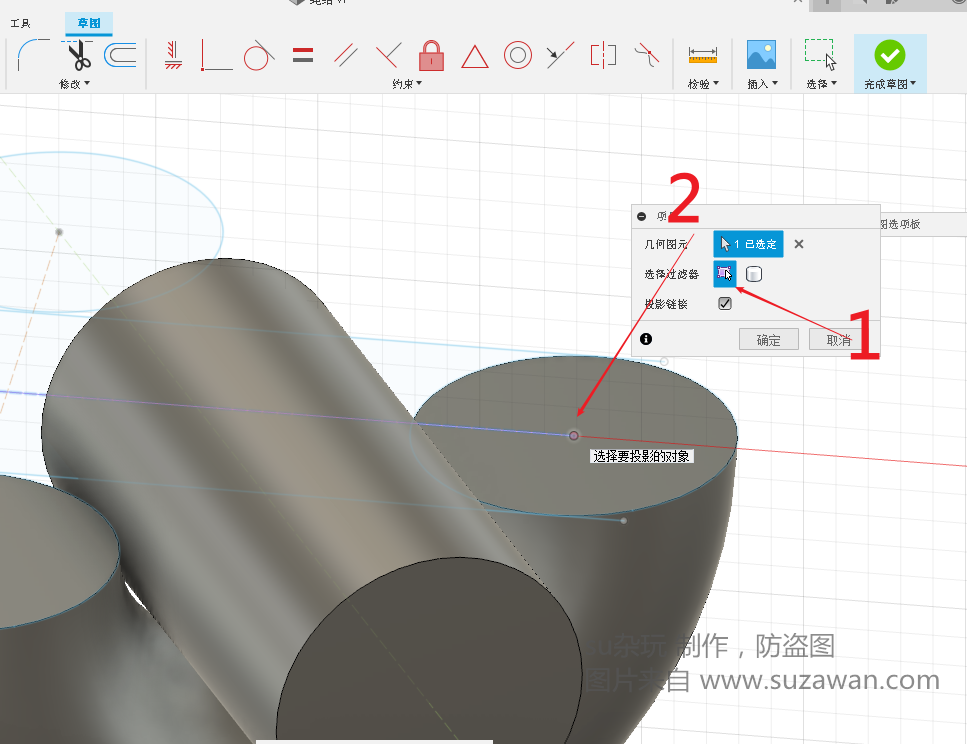Select the Curvature constraint
This screenshot has width=967, height=744.
pyautogui.click(x=646, y=54)
